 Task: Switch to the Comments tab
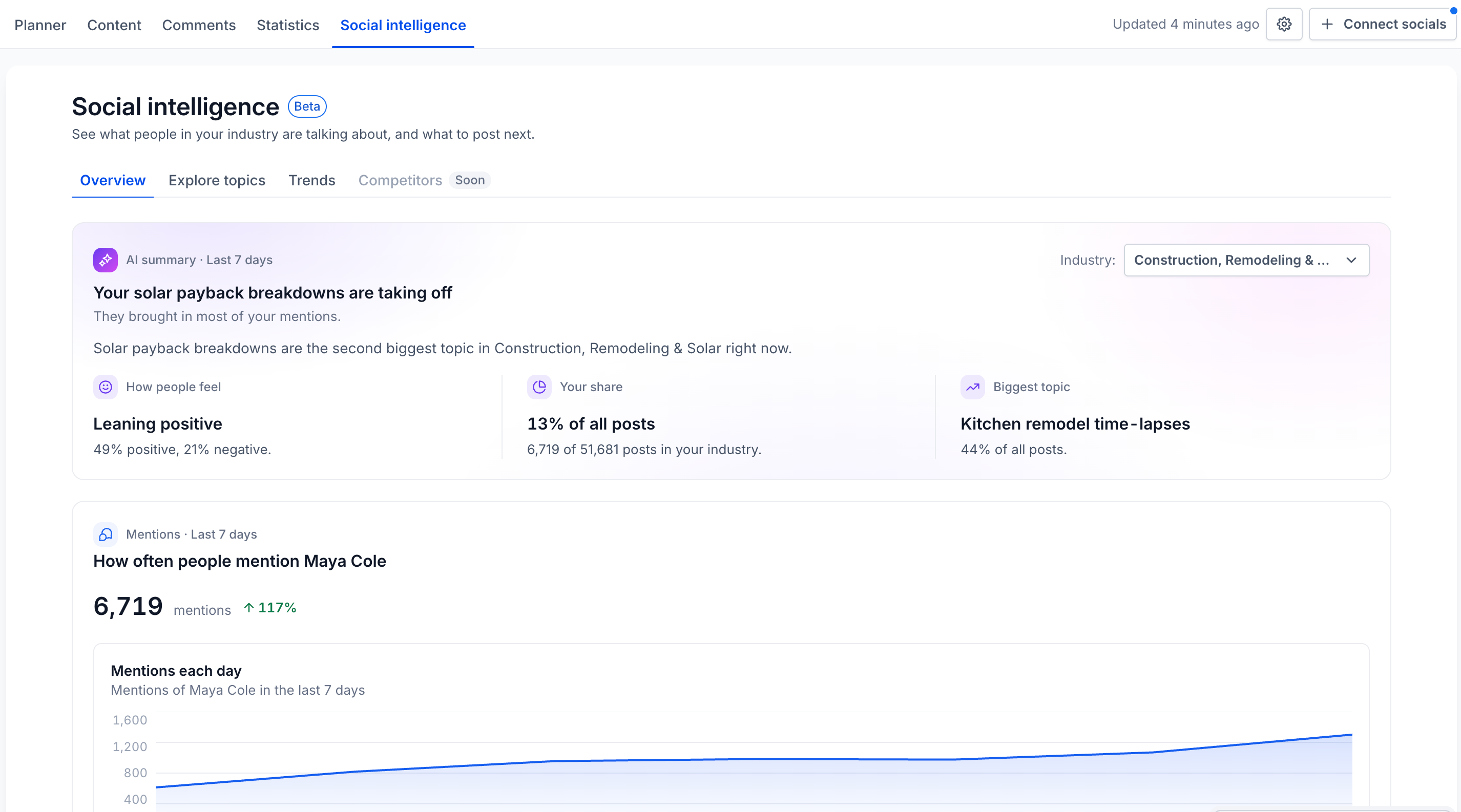[199, 25]
